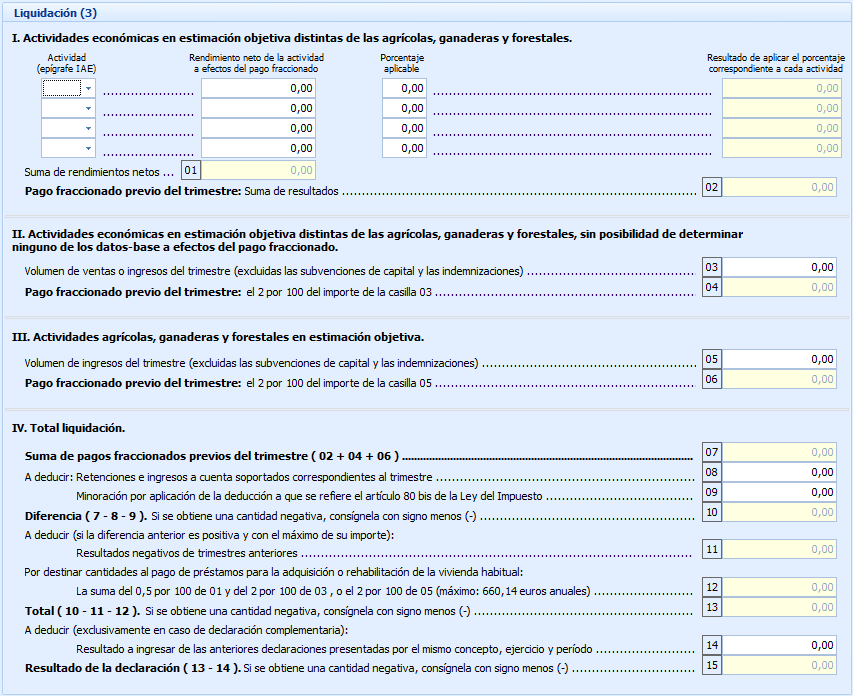
Task: Click casilla 14 declaración complementaria field
Action: (779, 645)
